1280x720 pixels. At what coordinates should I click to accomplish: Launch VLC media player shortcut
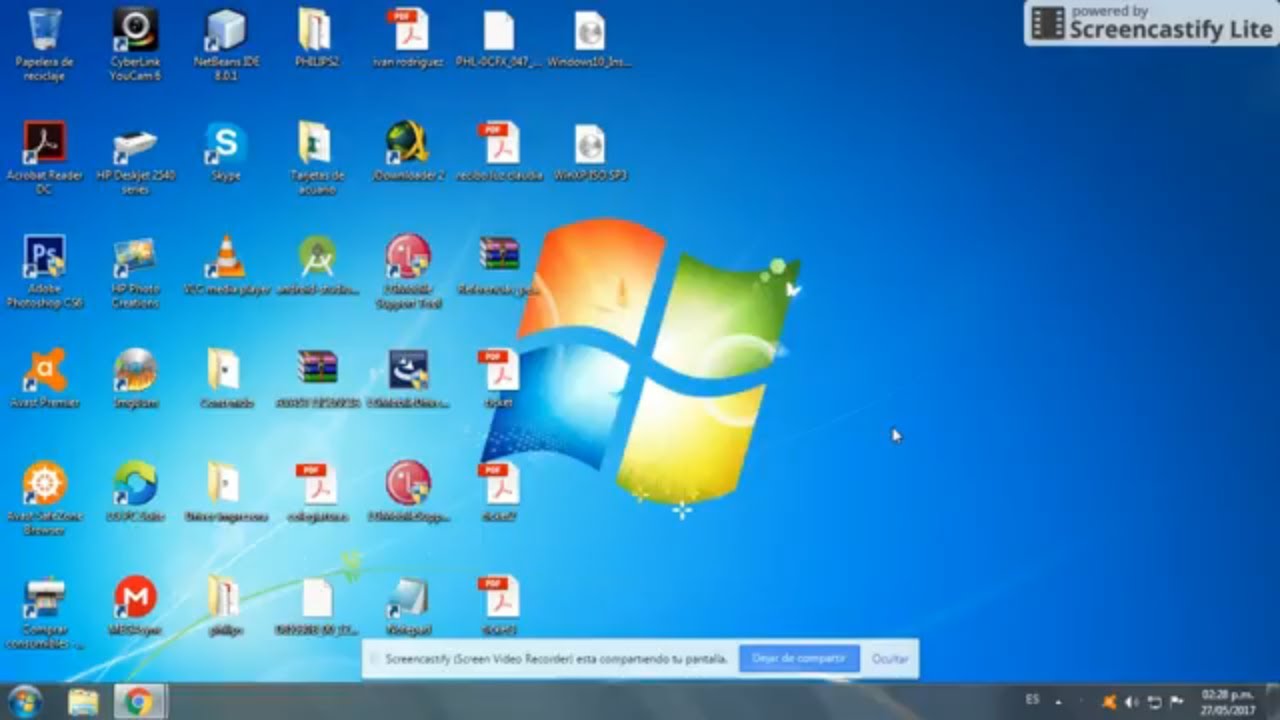coord(227,265)
